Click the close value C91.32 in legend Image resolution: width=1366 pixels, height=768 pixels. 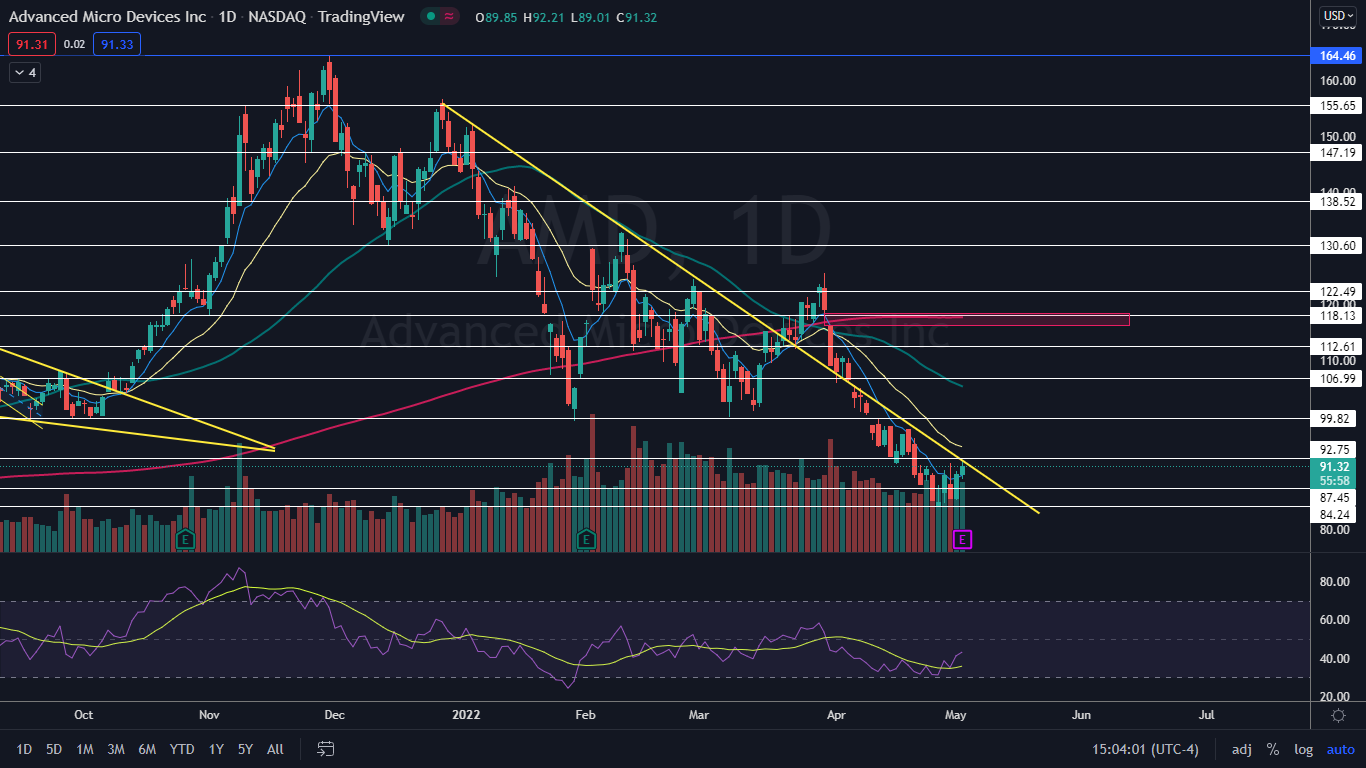pos(636,17)
